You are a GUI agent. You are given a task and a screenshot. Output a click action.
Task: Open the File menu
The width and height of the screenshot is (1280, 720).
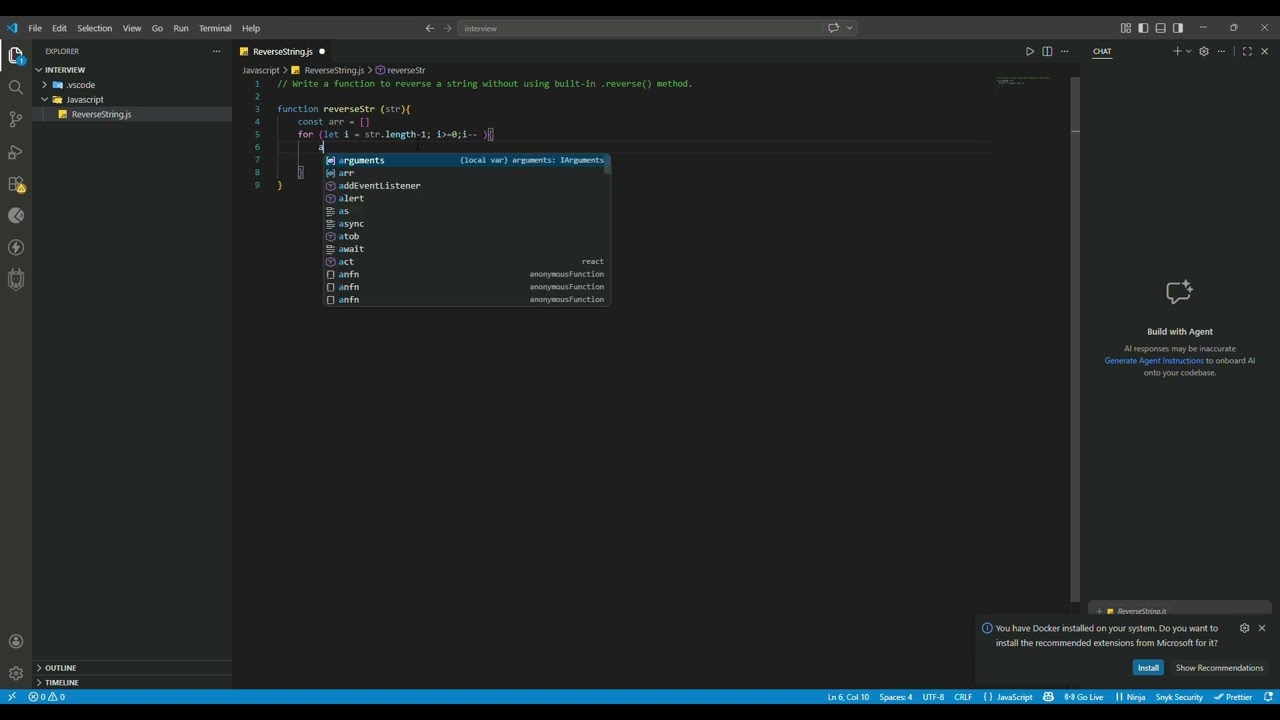tap(35, 28)
